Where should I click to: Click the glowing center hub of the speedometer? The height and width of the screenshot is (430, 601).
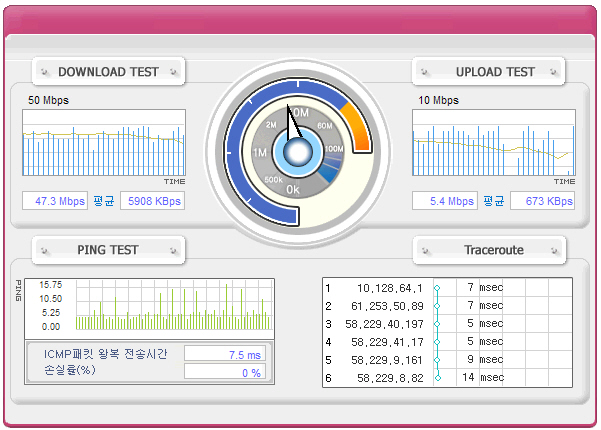tap(296, 152)
